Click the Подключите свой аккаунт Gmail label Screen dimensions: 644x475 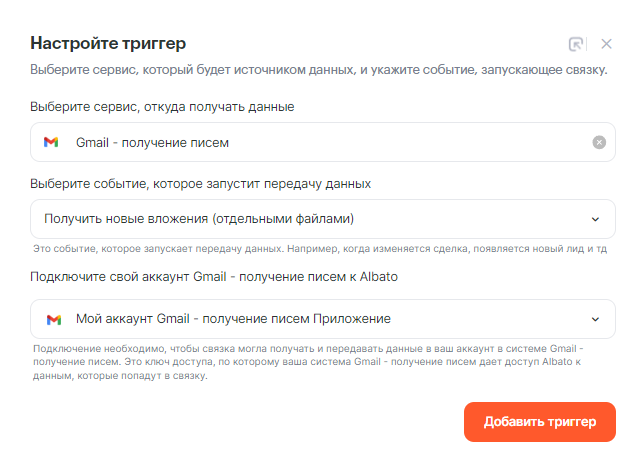click(x=214, y=276)
